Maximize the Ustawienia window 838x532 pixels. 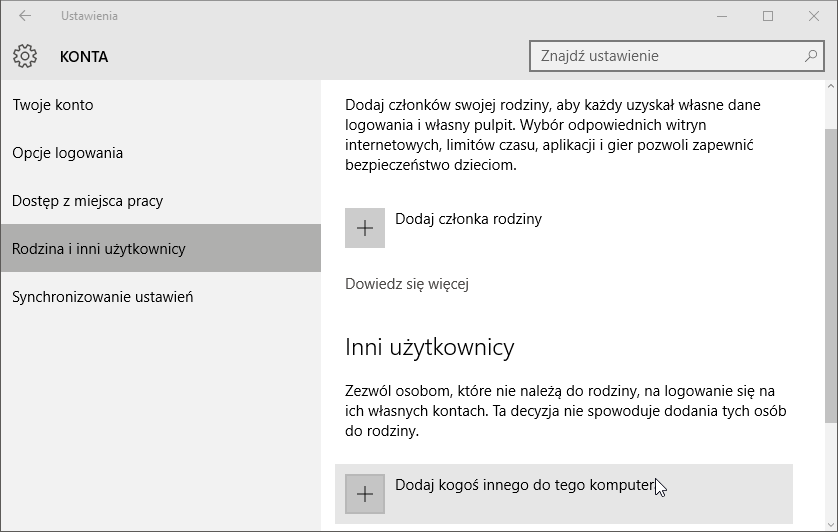click(768, 16)
